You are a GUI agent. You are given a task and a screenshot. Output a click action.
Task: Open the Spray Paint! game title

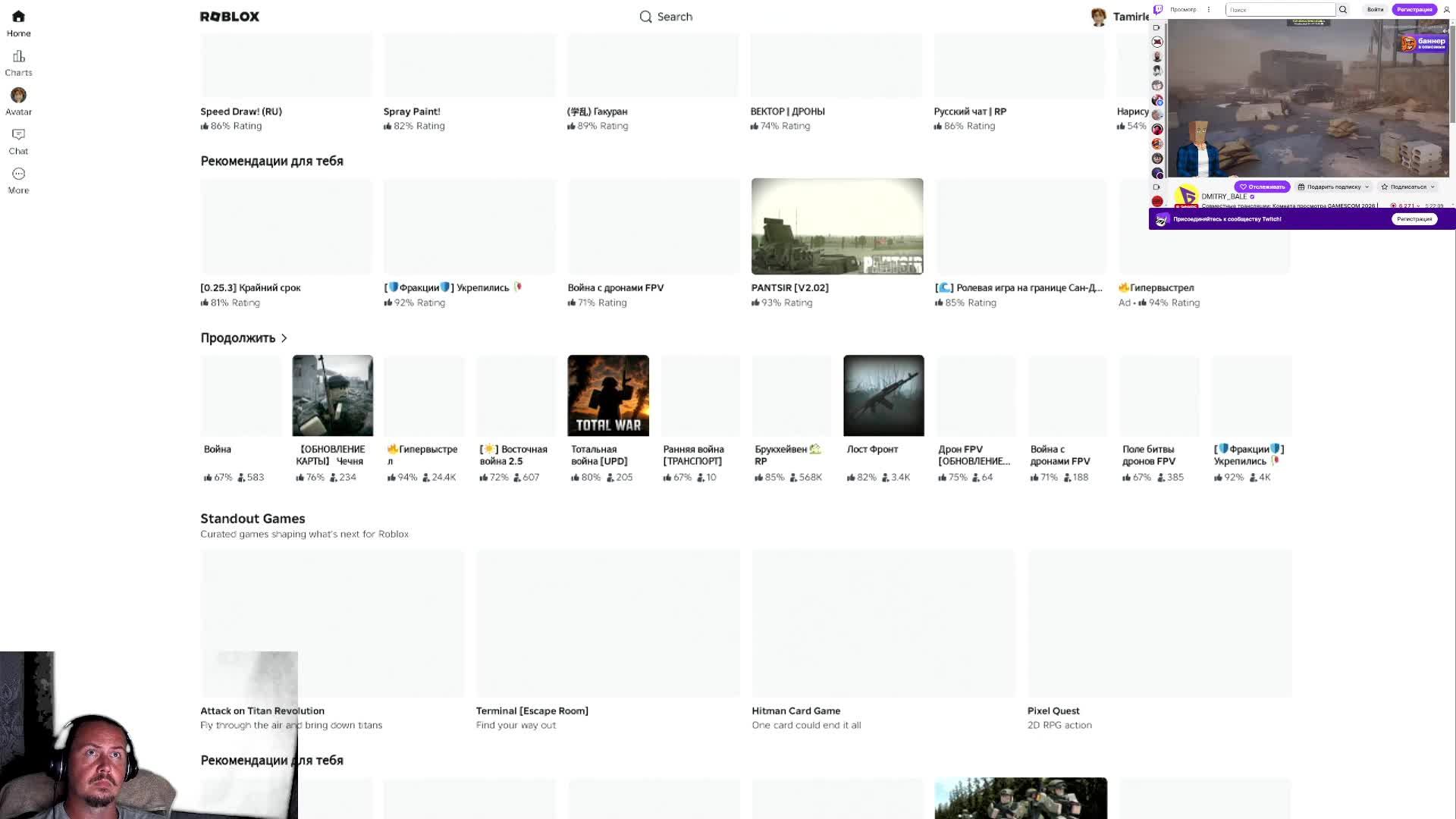[x=412, y=111]
